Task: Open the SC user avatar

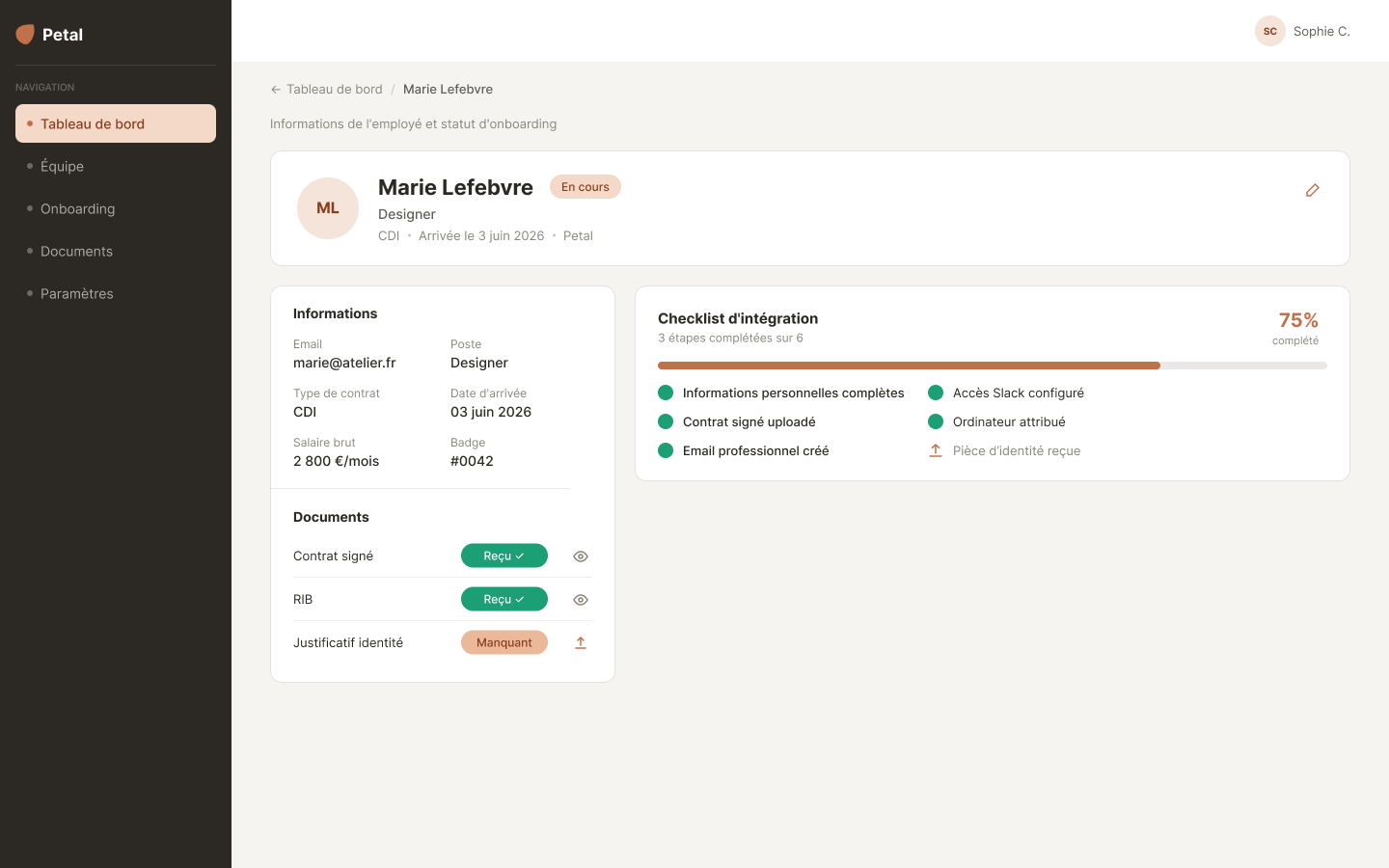Action: click(1270, 31)
